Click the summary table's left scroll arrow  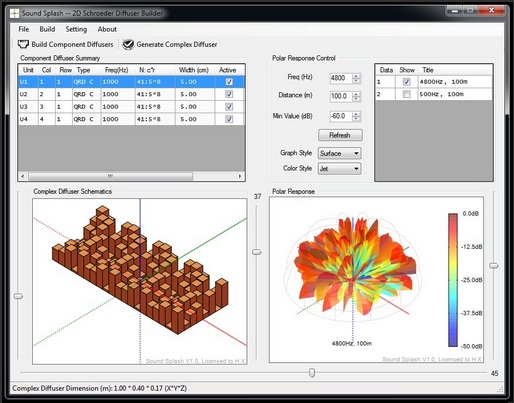coord(23,176)
